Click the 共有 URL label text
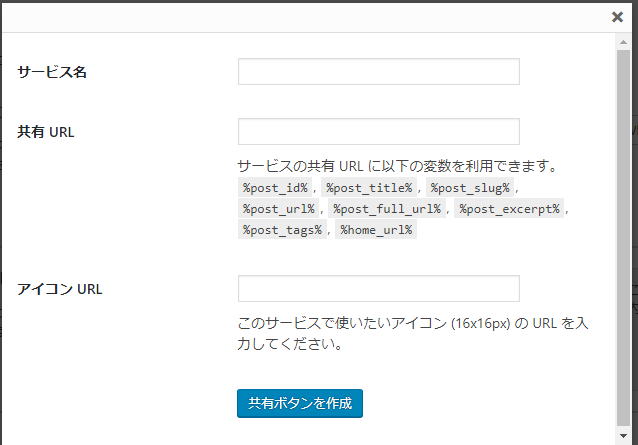 46,132
